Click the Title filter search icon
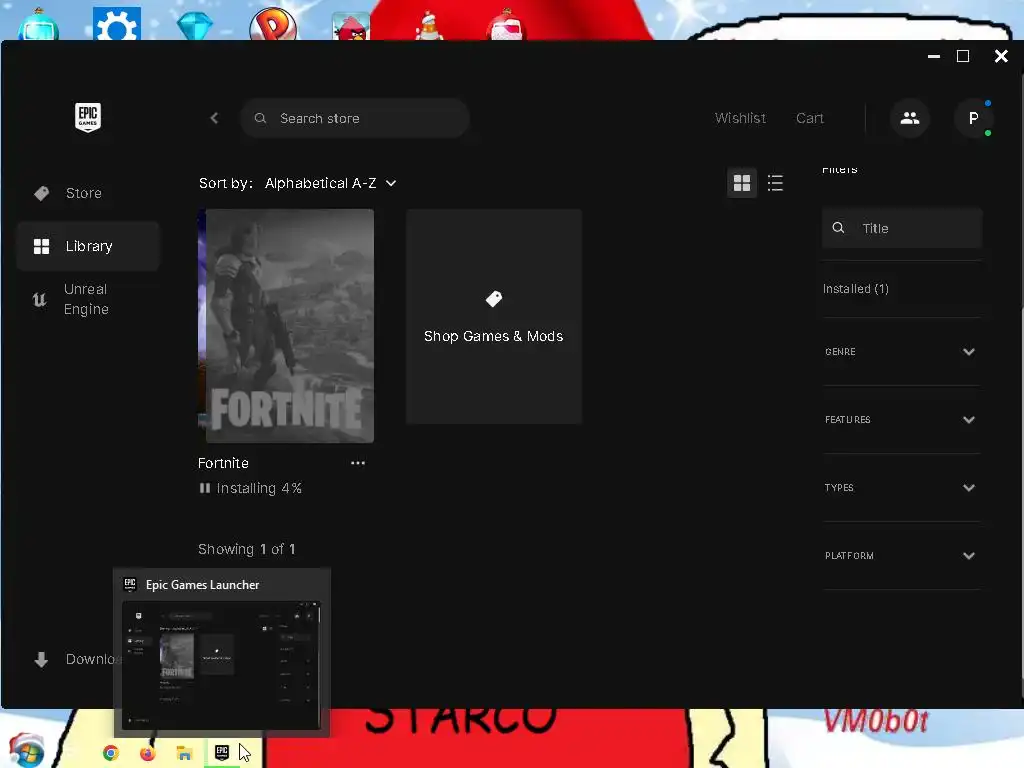 [x=839, y=227]
